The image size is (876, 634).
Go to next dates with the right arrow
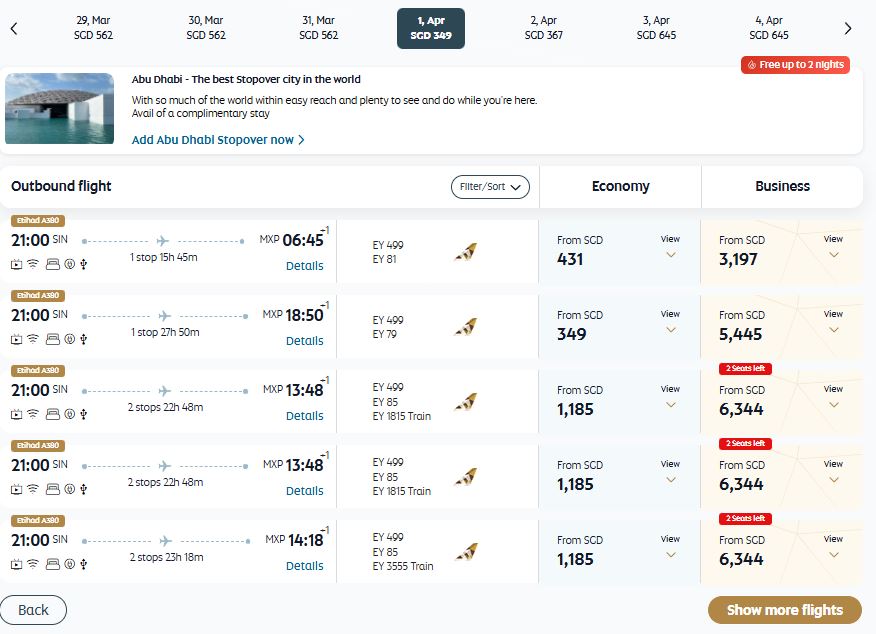(848, 28)
